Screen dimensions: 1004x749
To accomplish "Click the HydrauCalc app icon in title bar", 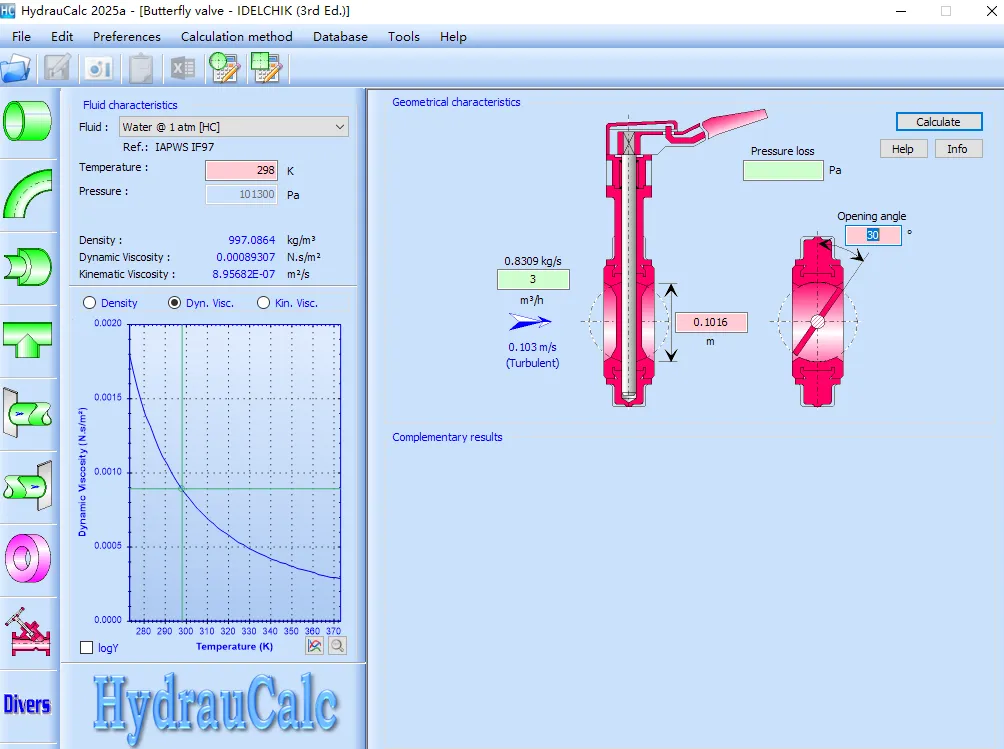I will (x=8, y=10).
